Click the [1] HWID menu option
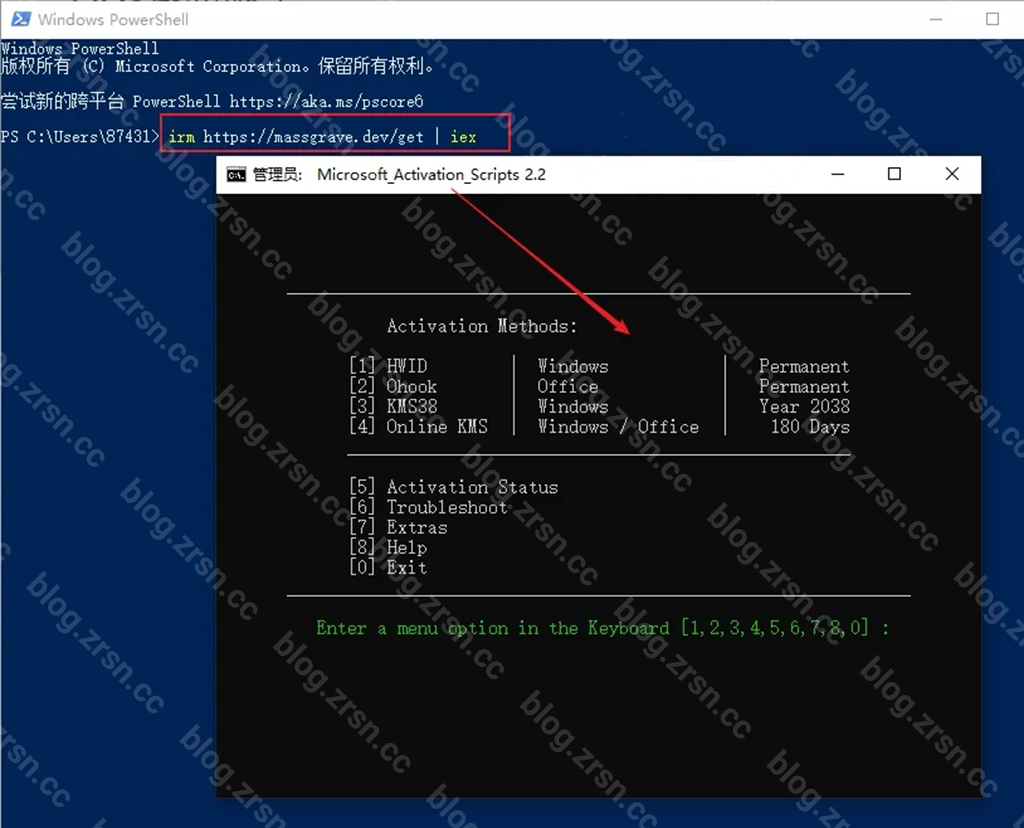The image size is (1024, 828). (389, 366)
